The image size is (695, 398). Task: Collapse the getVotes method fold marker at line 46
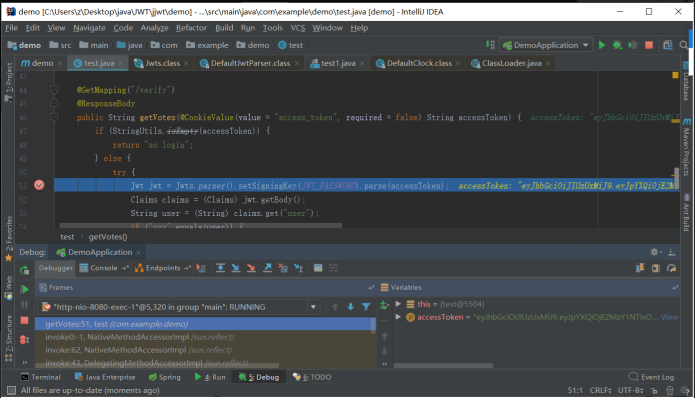click(x=54, y=117)
